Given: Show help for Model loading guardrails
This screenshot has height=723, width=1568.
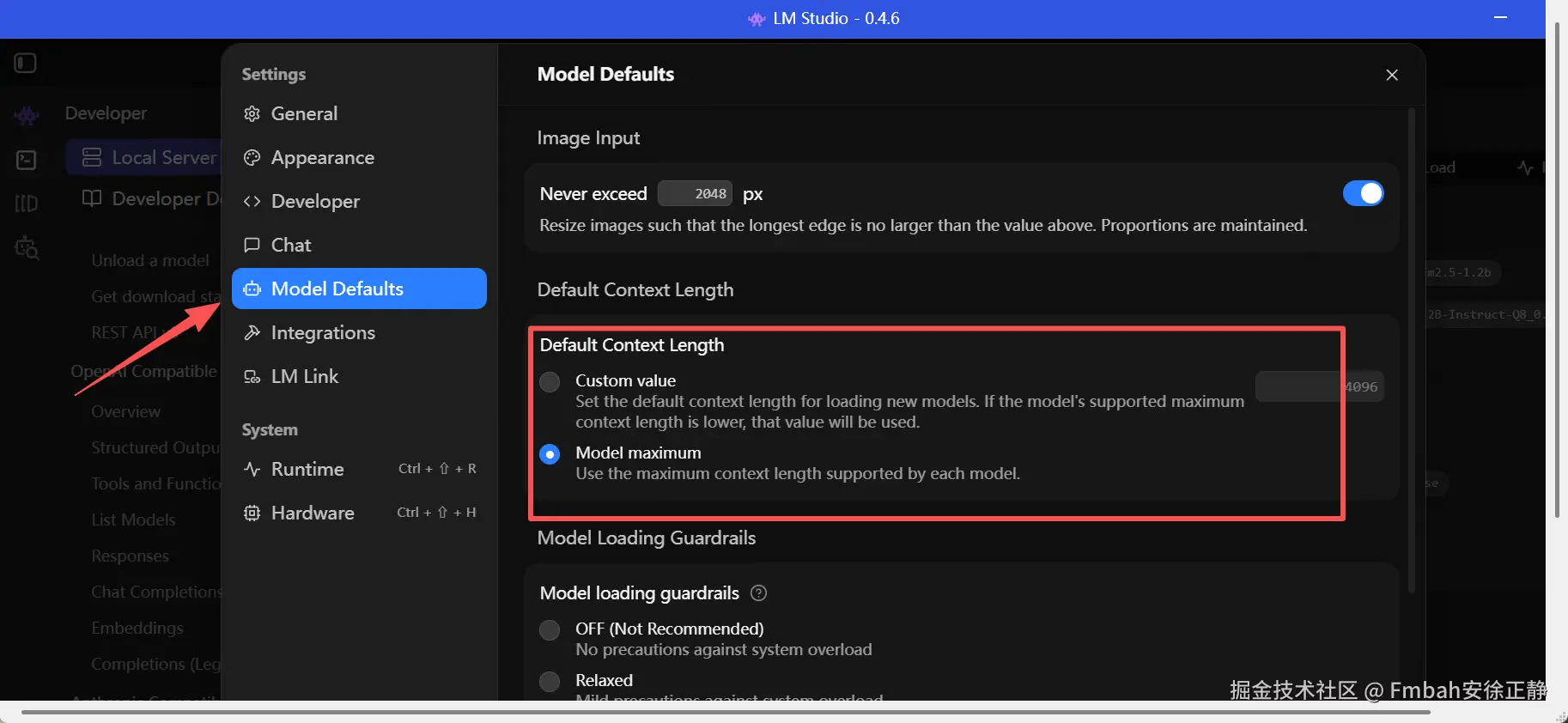Looking at the screenshot, I should tap(758, 592).
